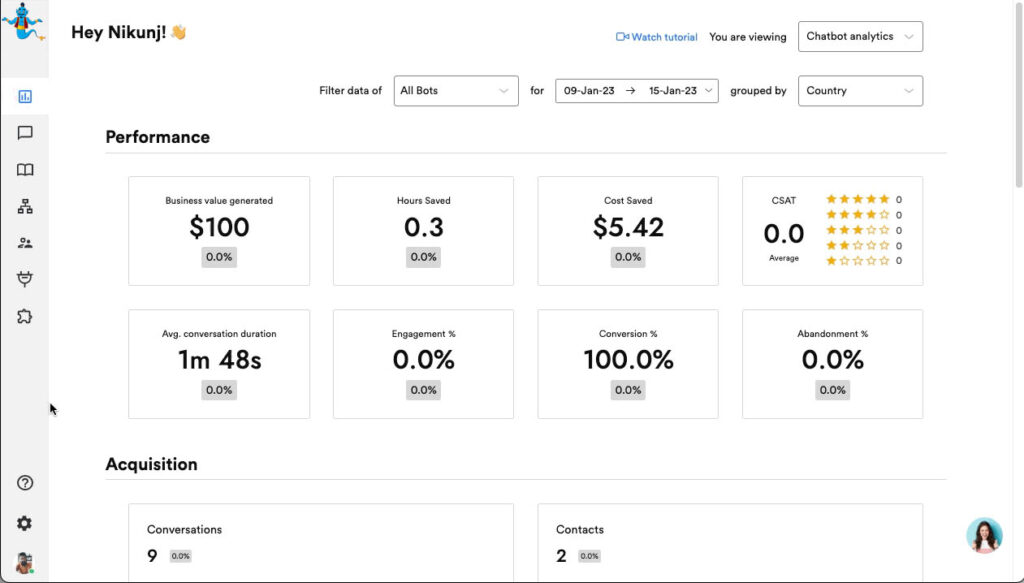
Task: Open the open-book knowledge base icon
Action: (25, 170)
